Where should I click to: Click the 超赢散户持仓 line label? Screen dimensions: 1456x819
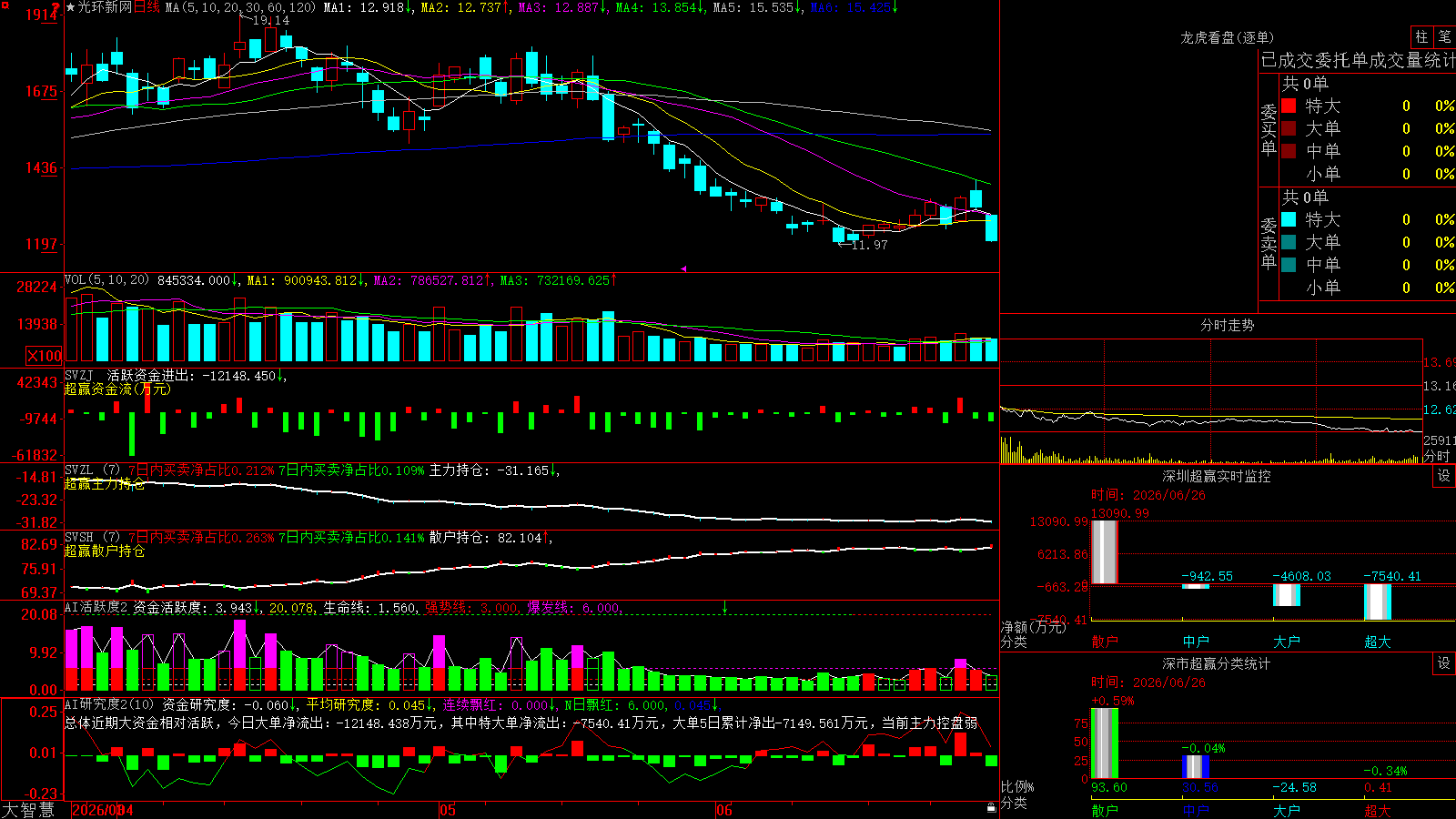(x=105, y=551)
